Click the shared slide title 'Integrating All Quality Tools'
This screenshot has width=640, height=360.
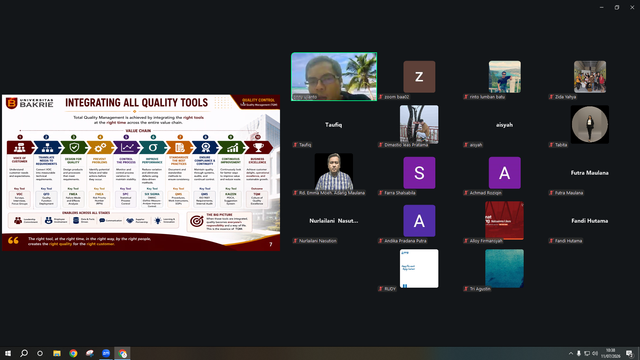point(137,102)
